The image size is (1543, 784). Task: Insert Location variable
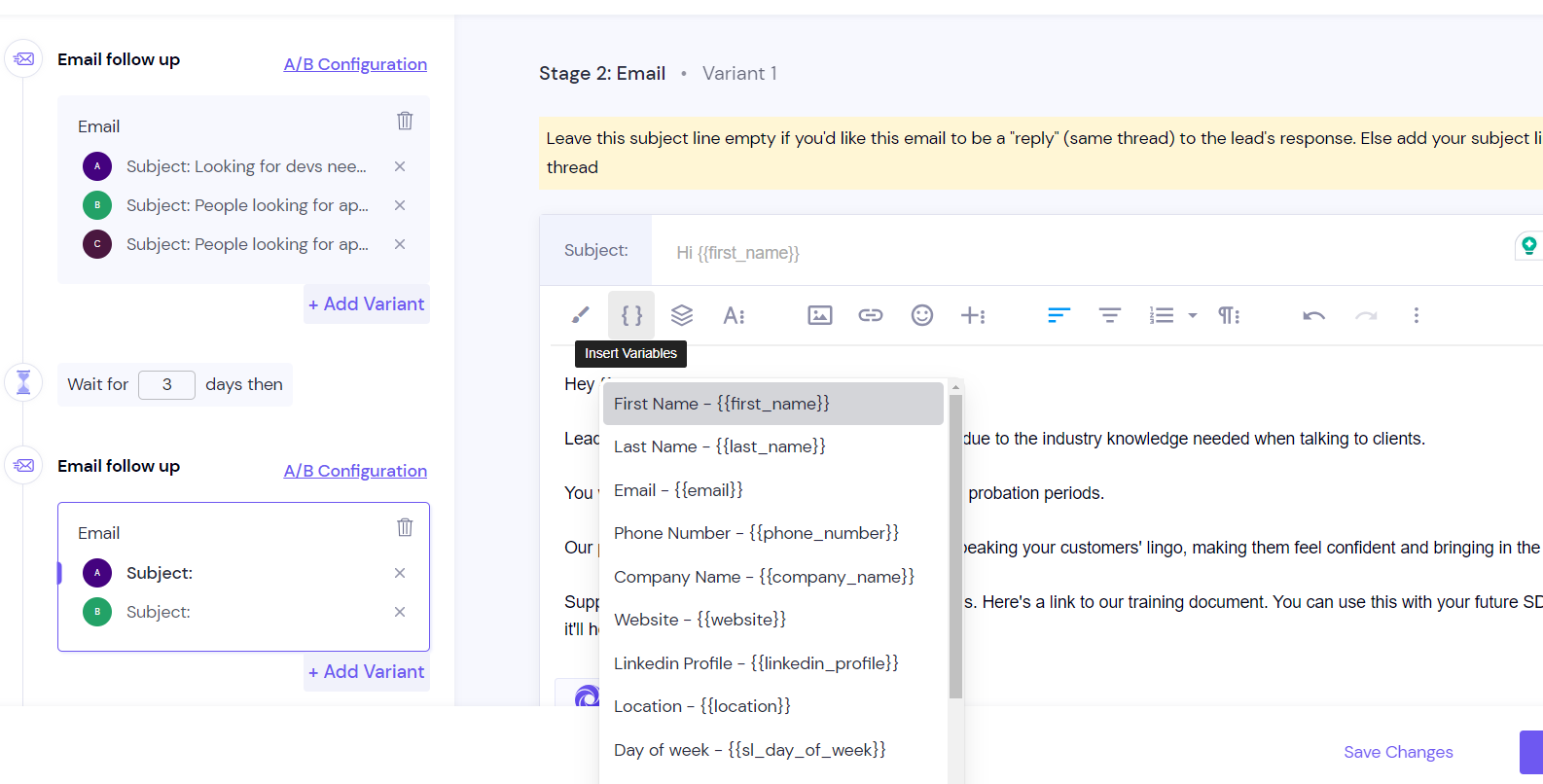coord(772,706)
